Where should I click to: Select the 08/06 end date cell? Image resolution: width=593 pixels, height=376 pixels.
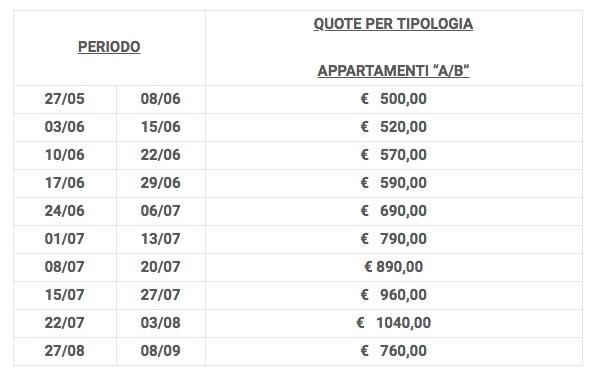tap(161, 99)
